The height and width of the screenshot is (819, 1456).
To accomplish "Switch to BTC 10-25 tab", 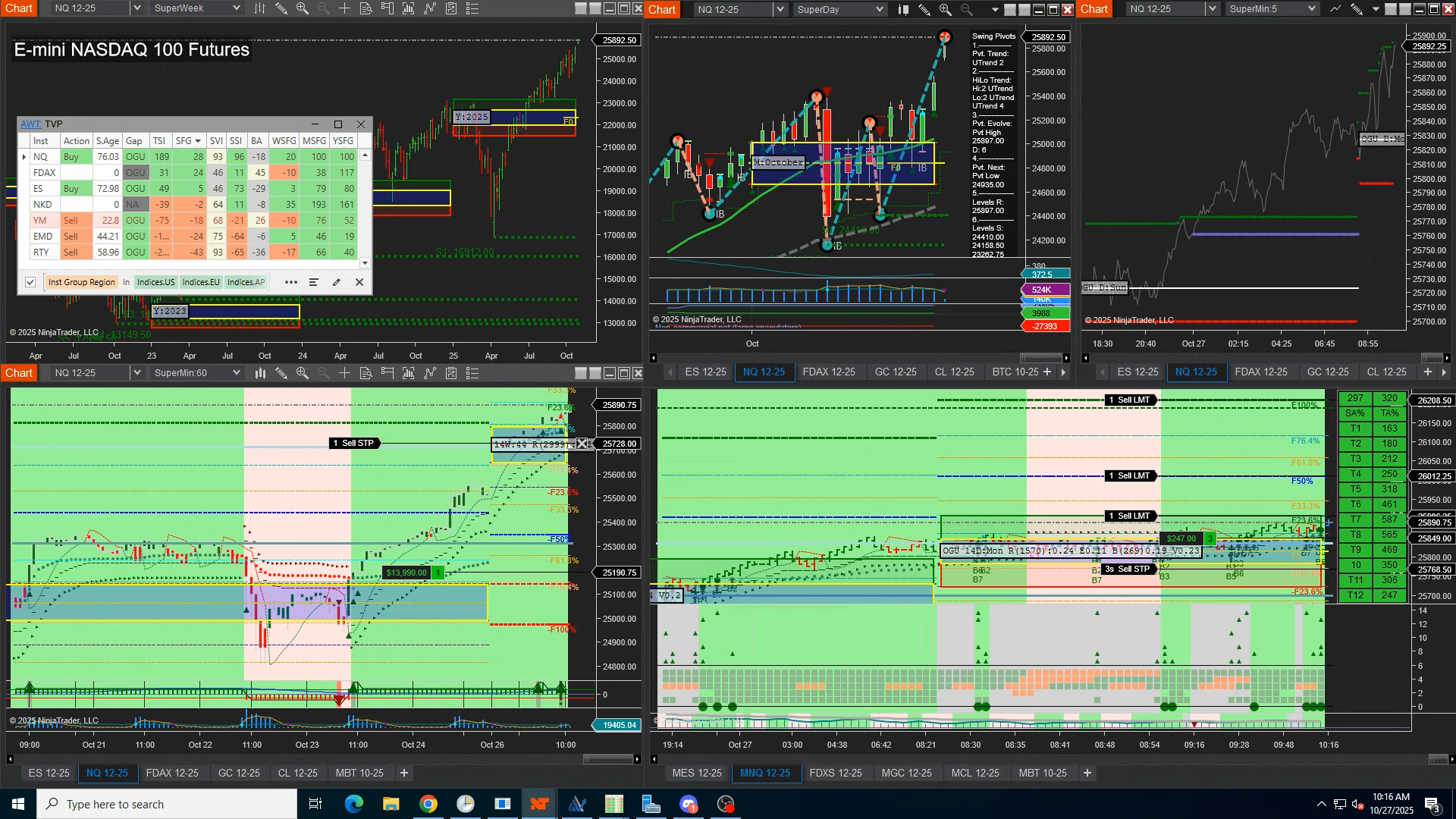I will click(1015, 372).
